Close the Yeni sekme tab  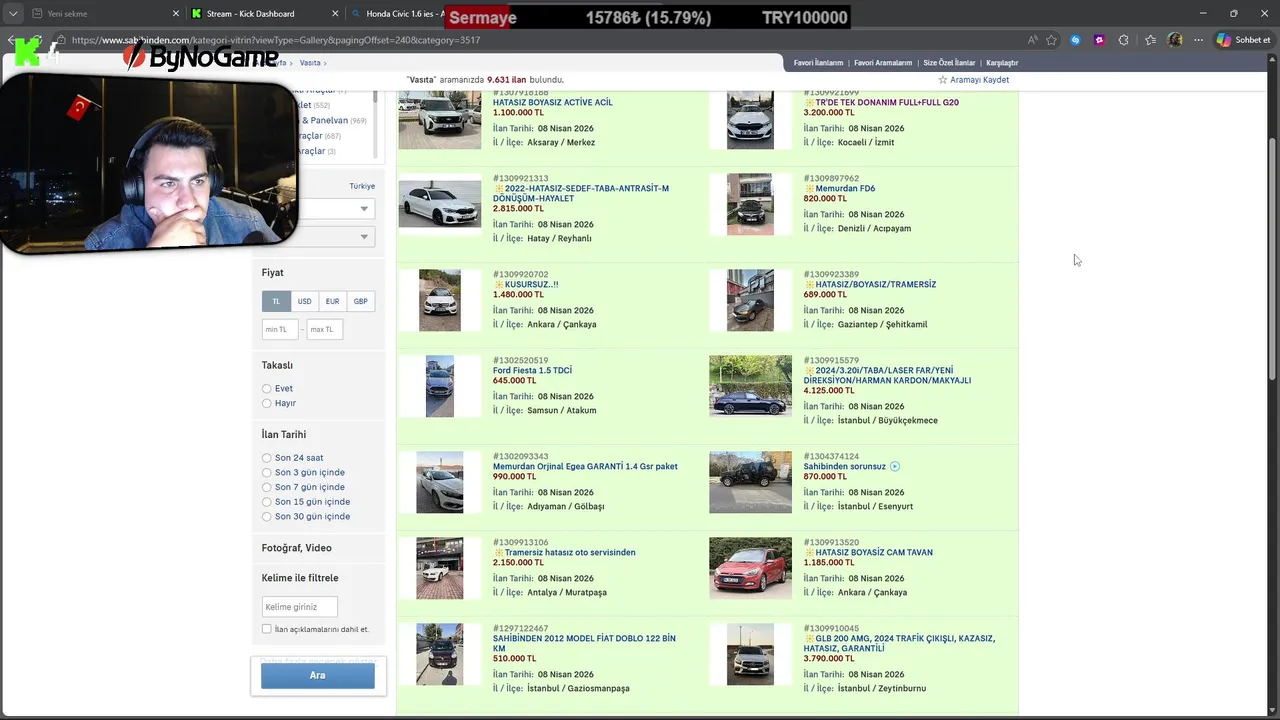(x=176, y=14)
